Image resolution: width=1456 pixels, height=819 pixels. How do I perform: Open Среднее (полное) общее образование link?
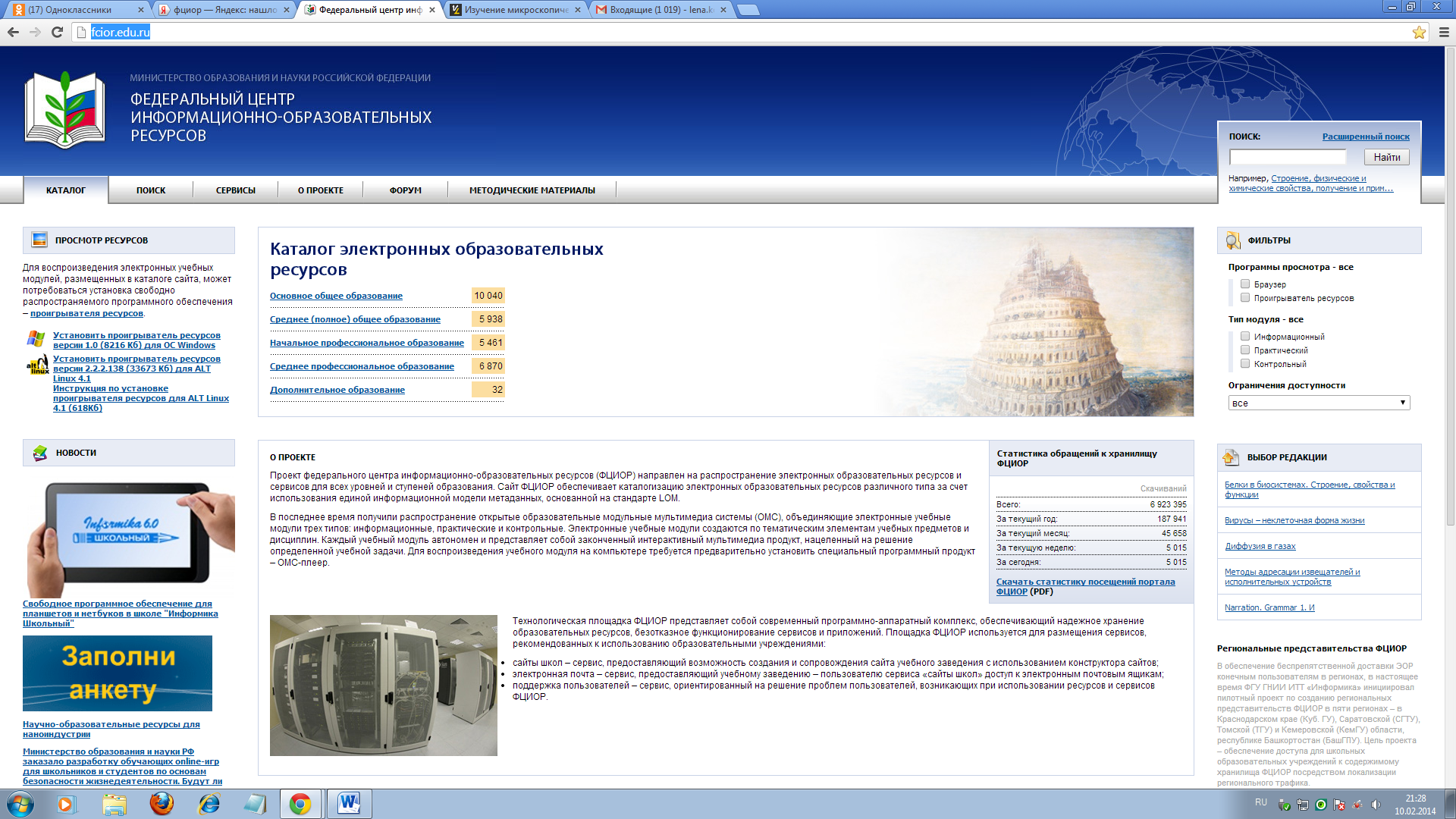(x=355, y=319)
